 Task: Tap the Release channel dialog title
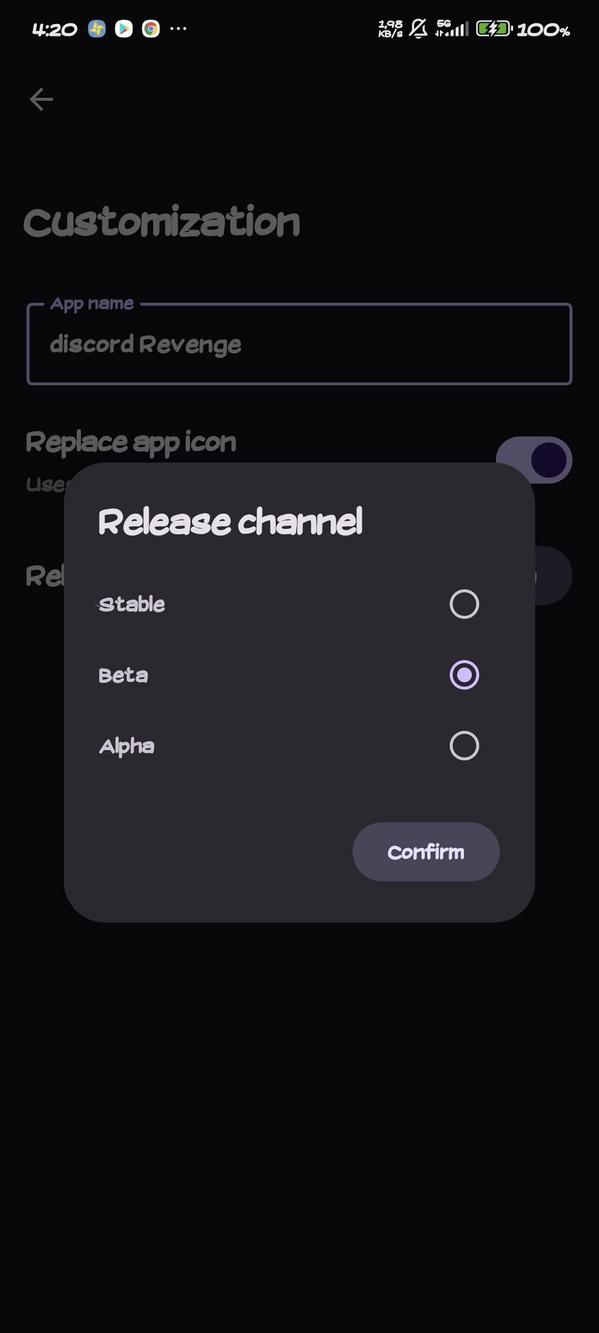tap(230, 521)
